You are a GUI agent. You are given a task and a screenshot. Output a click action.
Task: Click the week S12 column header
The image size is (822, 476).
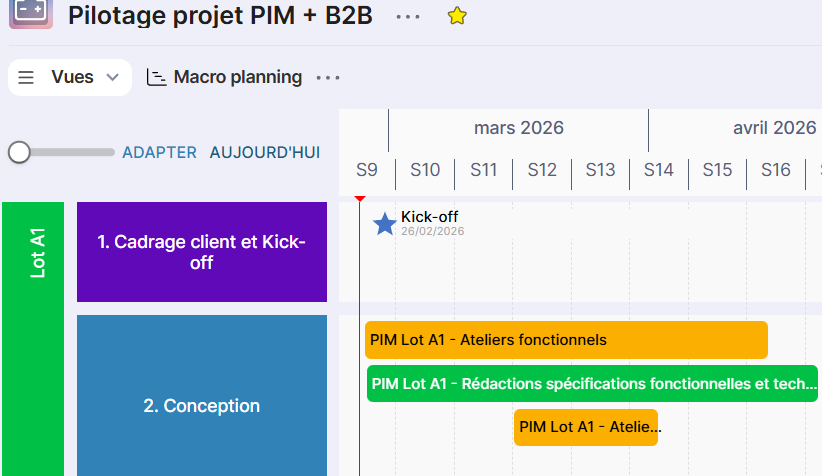(x=542, y=170)
